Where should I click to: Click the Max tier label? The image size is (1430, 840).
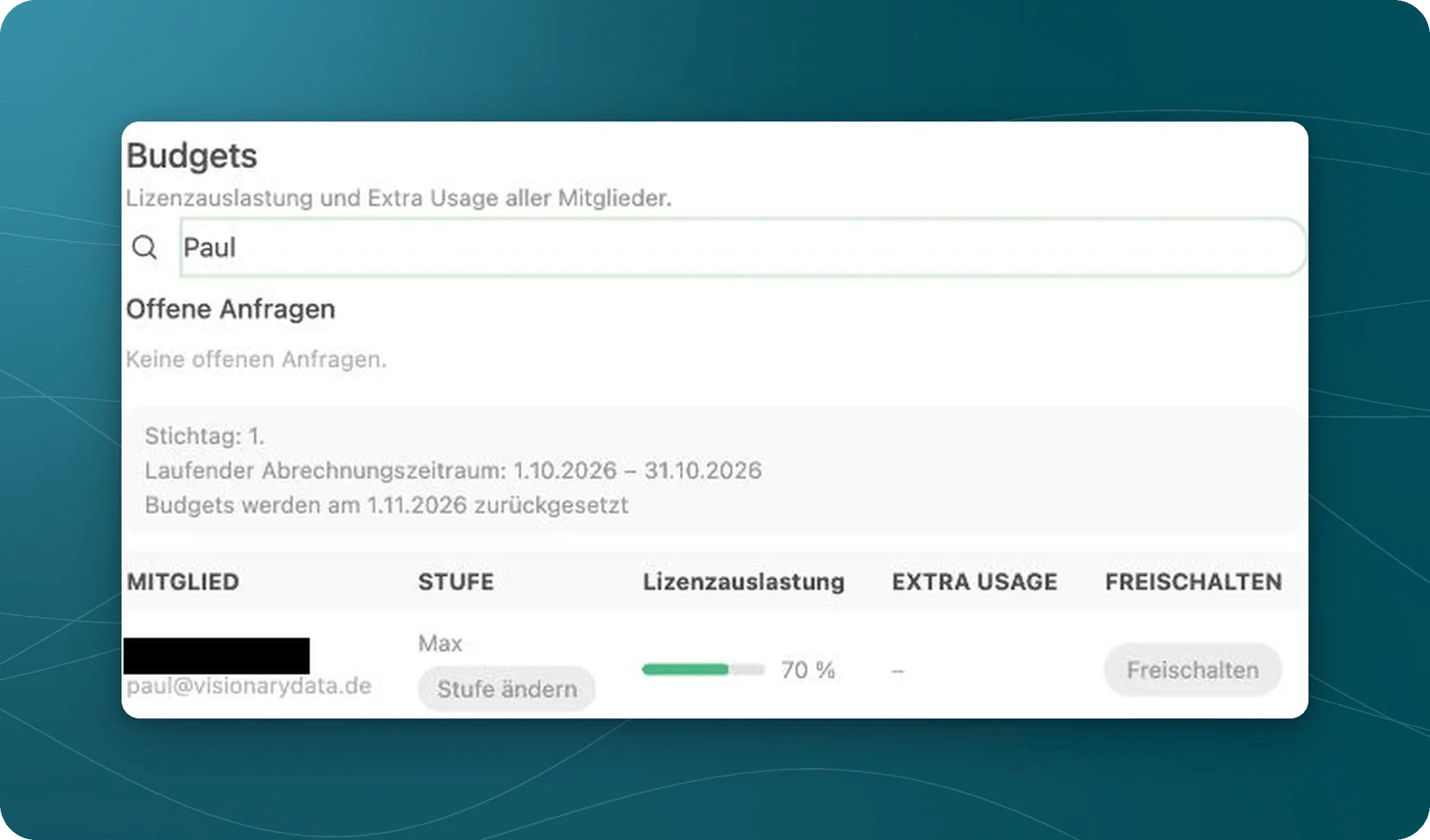pyautogui.click(x=440, y=643)
